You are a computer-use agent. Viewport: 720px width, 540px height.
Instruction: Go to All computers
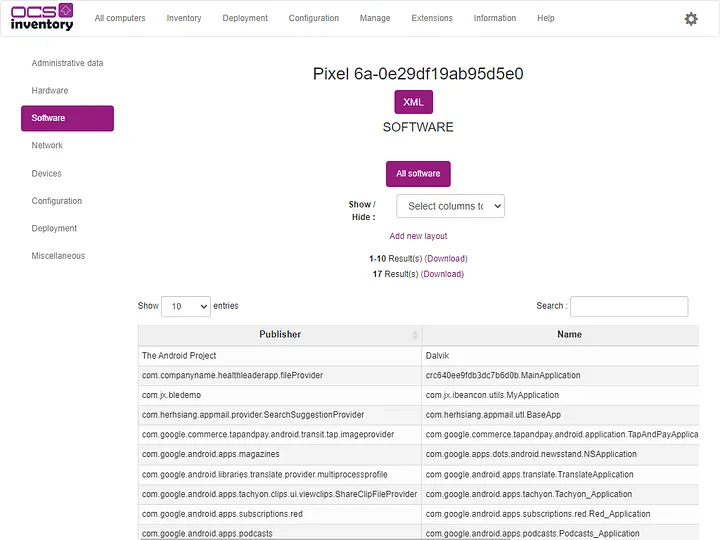(120, 18)
